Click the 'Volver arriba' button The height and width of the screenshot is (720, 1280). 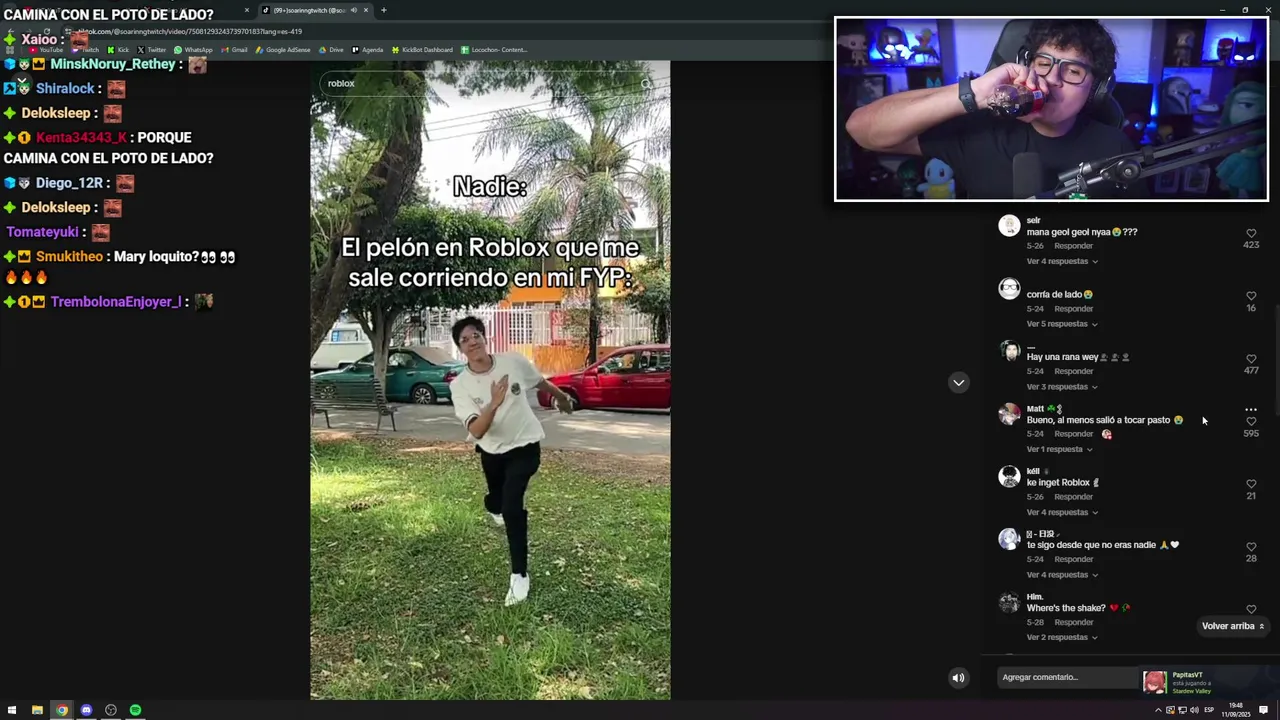point(1233,626)
